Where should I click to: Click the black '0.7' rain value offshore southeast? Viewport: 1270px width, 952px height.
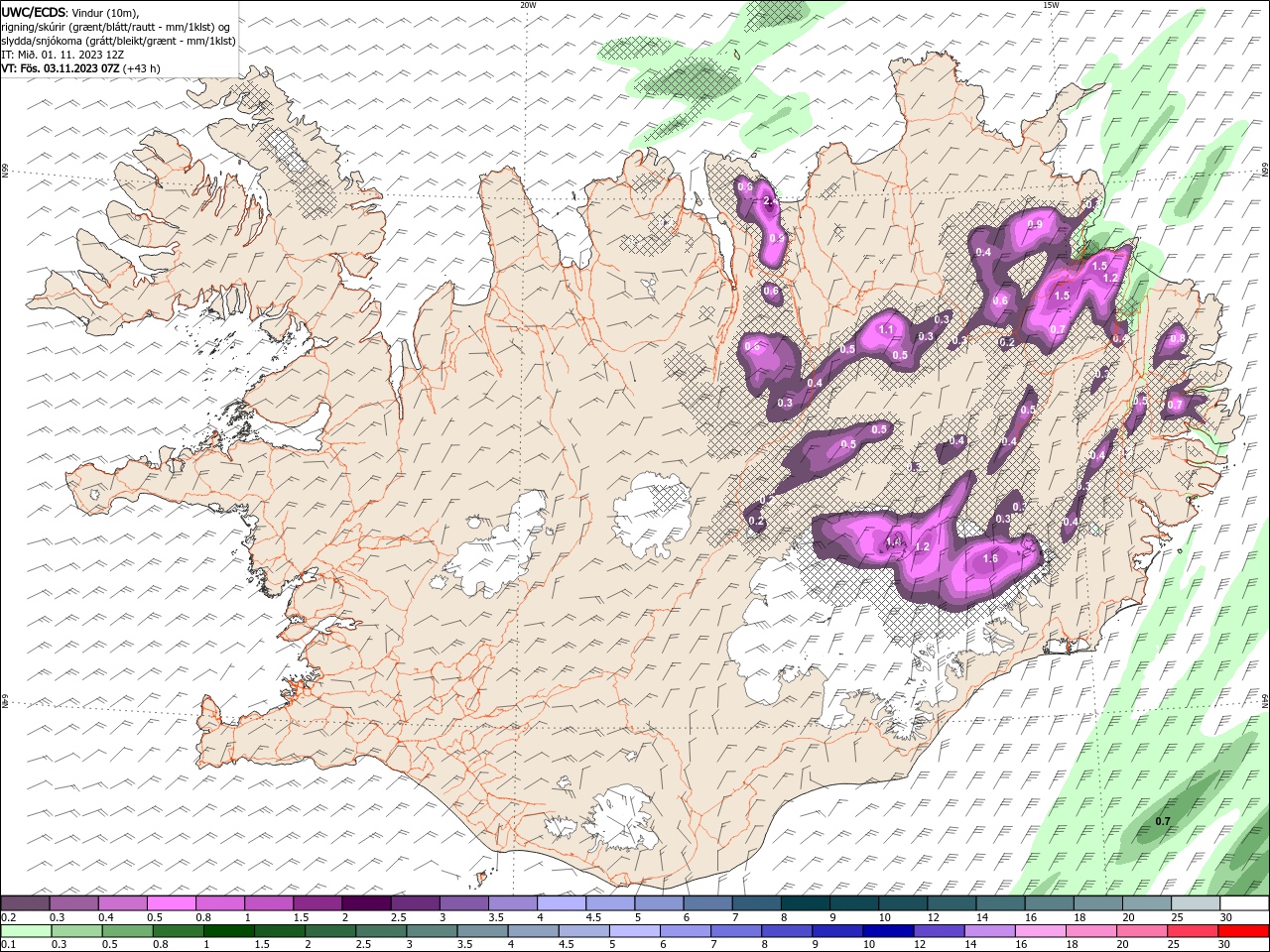point(1163,821)
